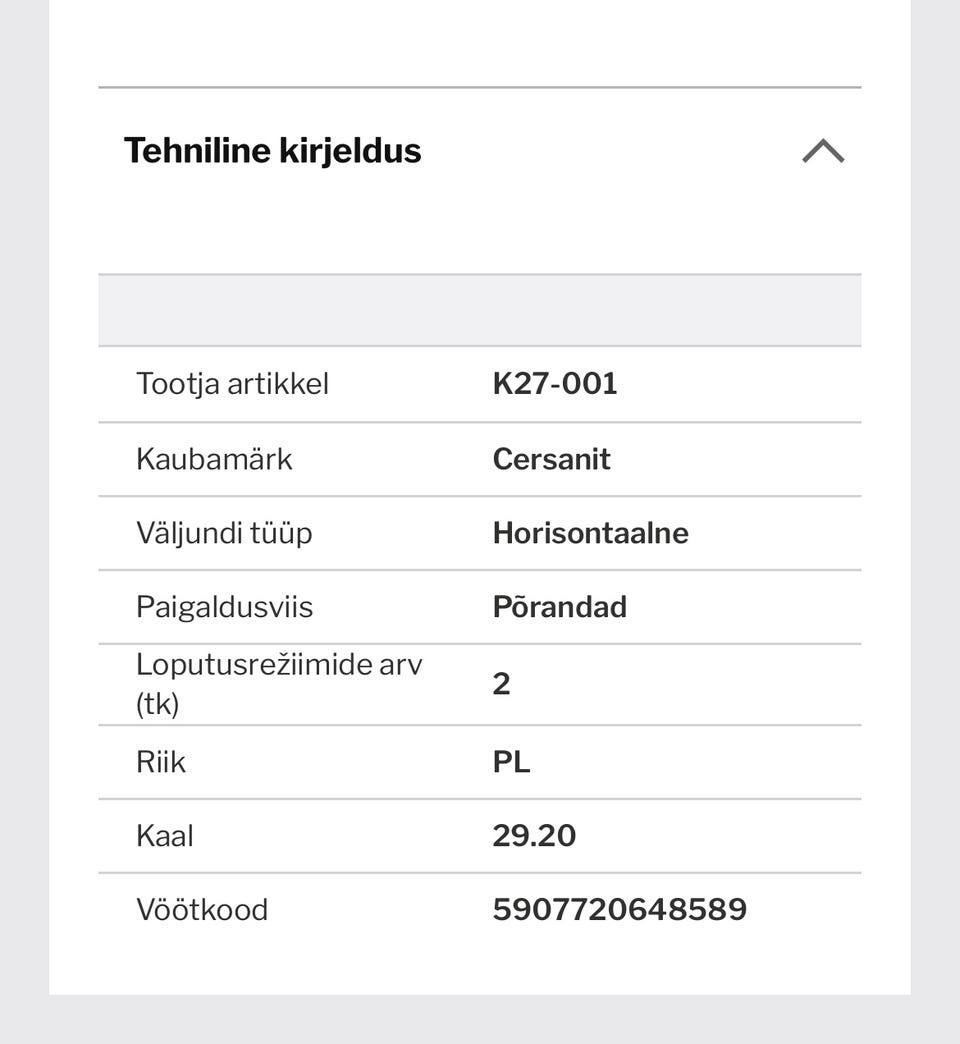Select the barcode number 5907720648589
Image resolution: width=960 pixels, height=1044 pixels.
click(619, 910)
